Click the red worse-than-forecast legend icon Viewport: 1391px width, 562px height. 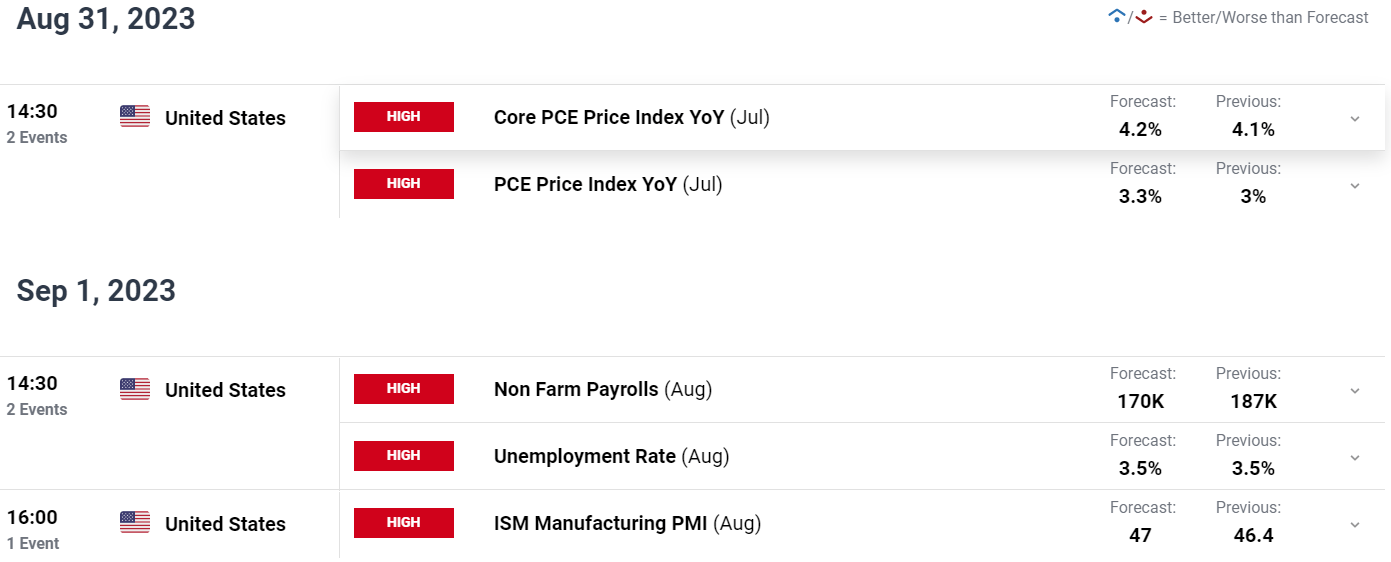(x=1144, y=17)
